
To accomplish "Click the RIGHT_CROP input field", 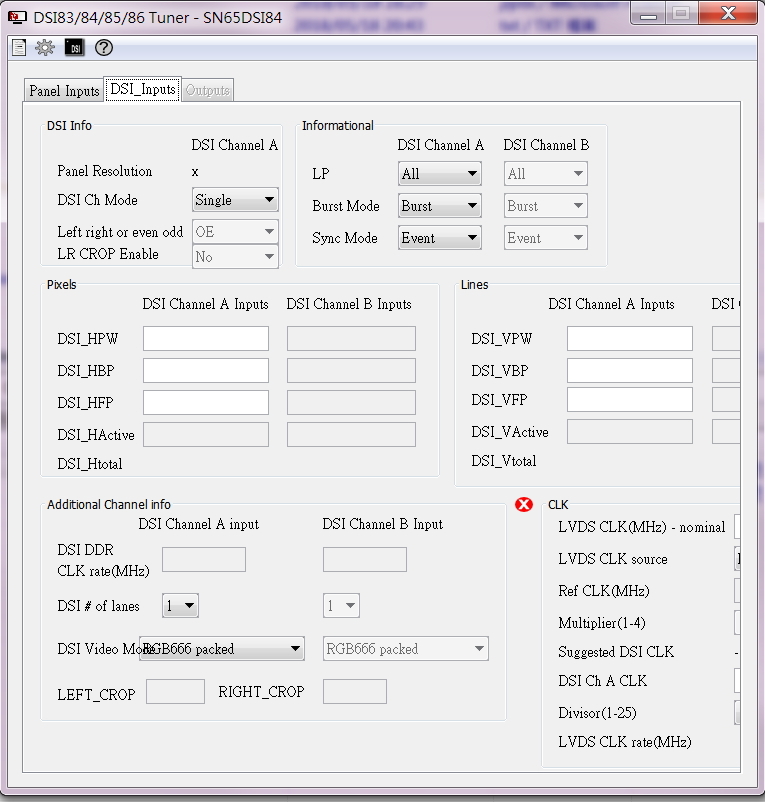I will pos(355,692).
